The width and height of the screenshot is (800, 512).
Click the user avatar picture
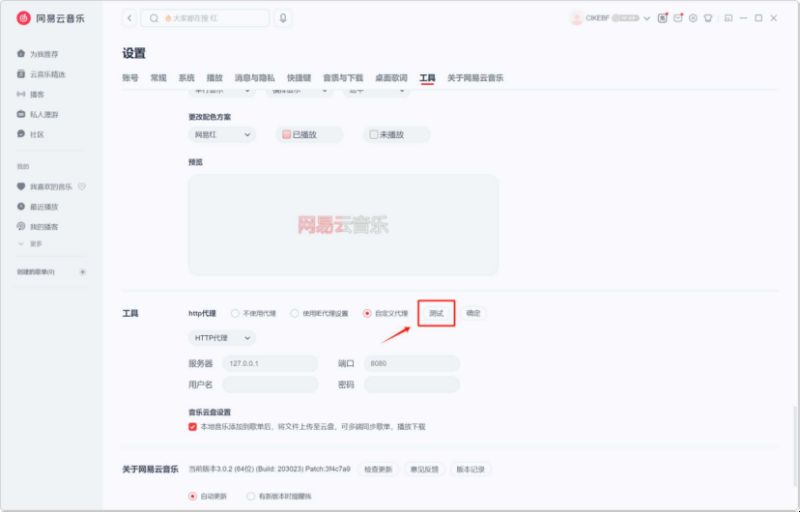click(x=576, y=18)
